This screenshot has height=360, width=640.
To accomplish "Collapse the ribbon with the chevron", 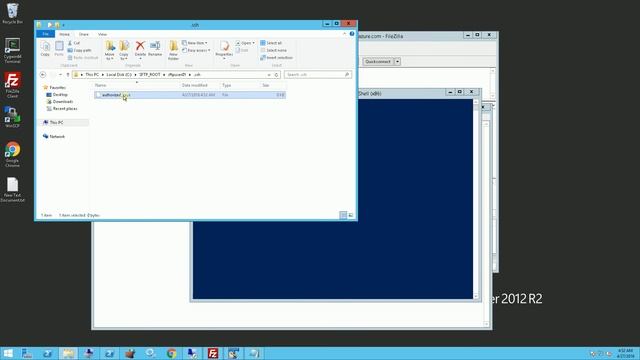I will coord(344,34).
